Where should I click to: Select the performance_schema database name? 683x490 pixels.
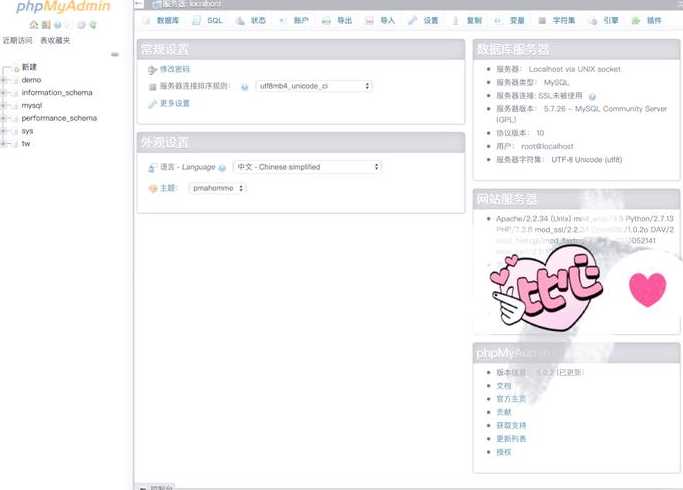tap(59, 118)
